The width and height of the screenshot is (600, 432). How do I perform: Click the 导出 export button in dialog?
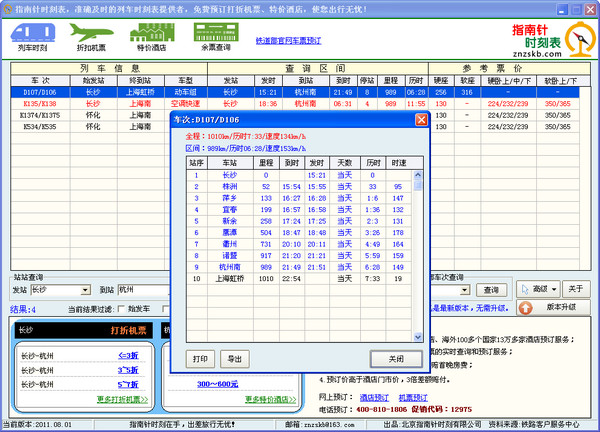234,358
